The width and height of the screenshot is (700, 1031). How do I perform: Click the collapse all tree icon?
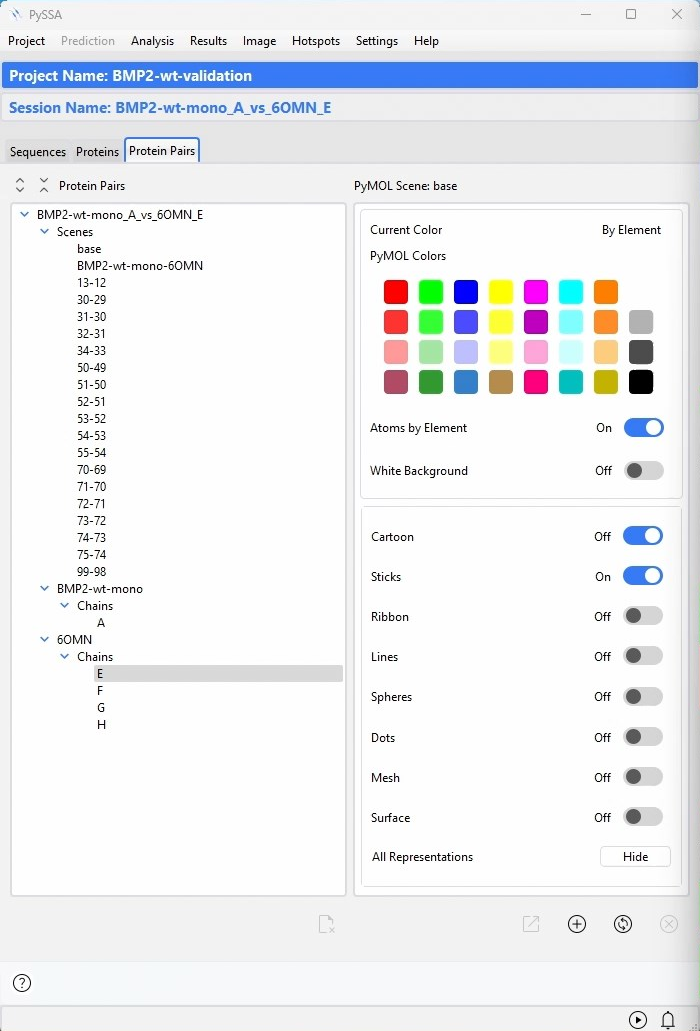pyautogui.click(x=43, y=185)
